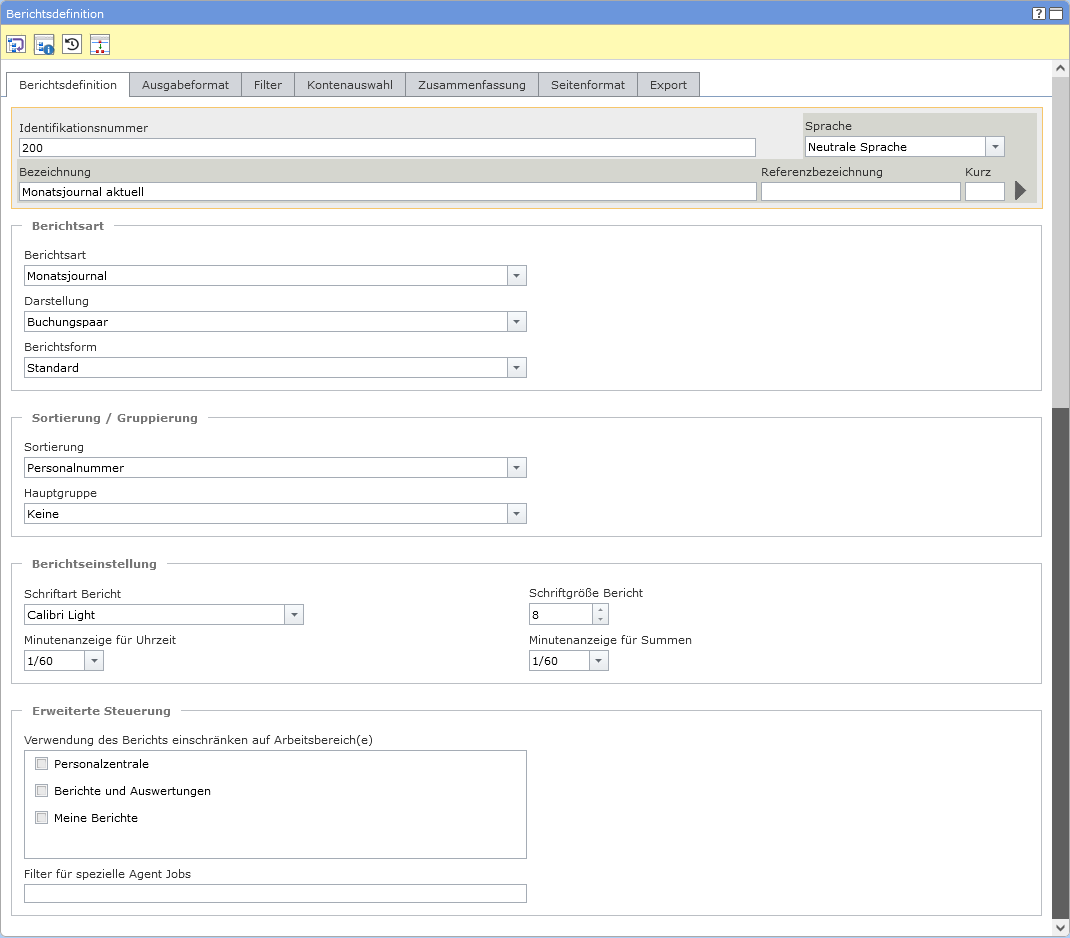
Task: Open help via the question mark icon
Action: [x=1039, y=14]
